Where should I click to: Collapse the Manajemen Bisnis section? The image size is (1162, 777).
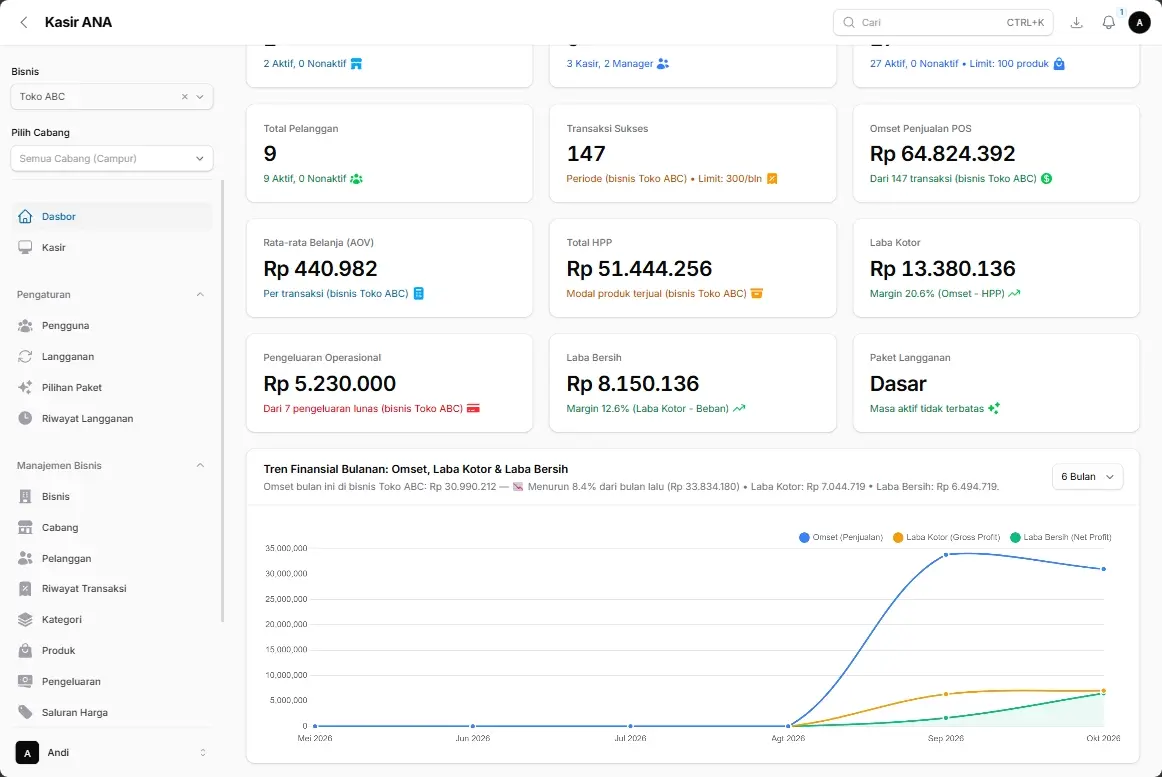click(x=200, y=466)
